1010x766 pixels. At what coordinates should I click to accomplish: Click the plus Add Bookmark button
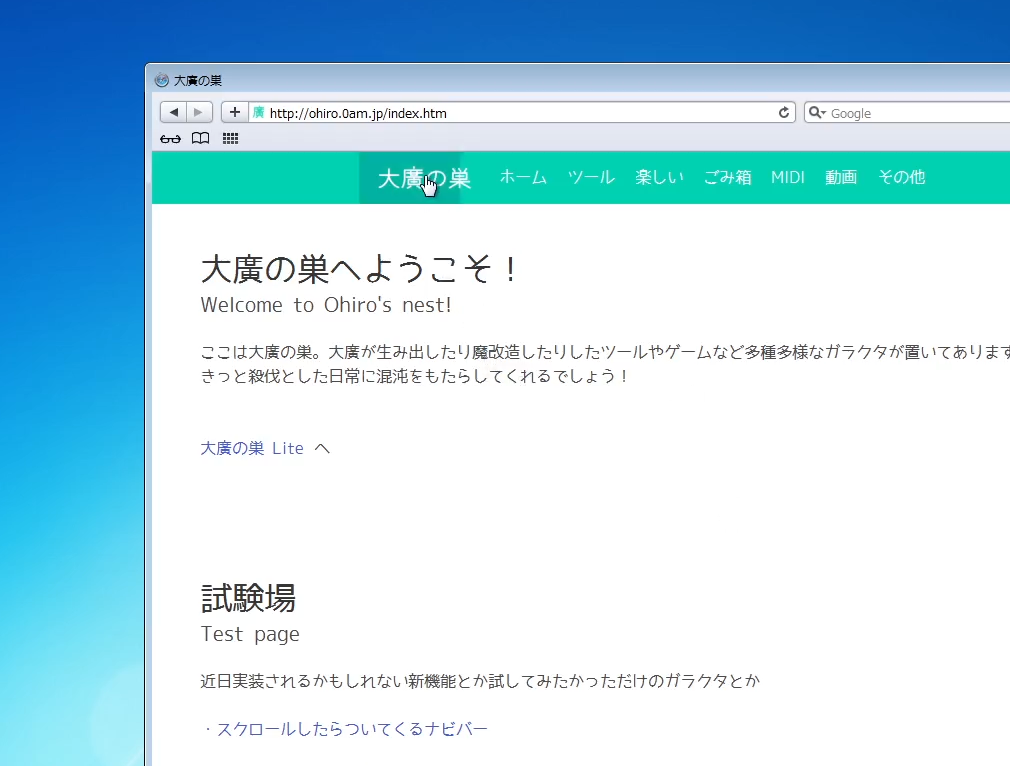234,112
